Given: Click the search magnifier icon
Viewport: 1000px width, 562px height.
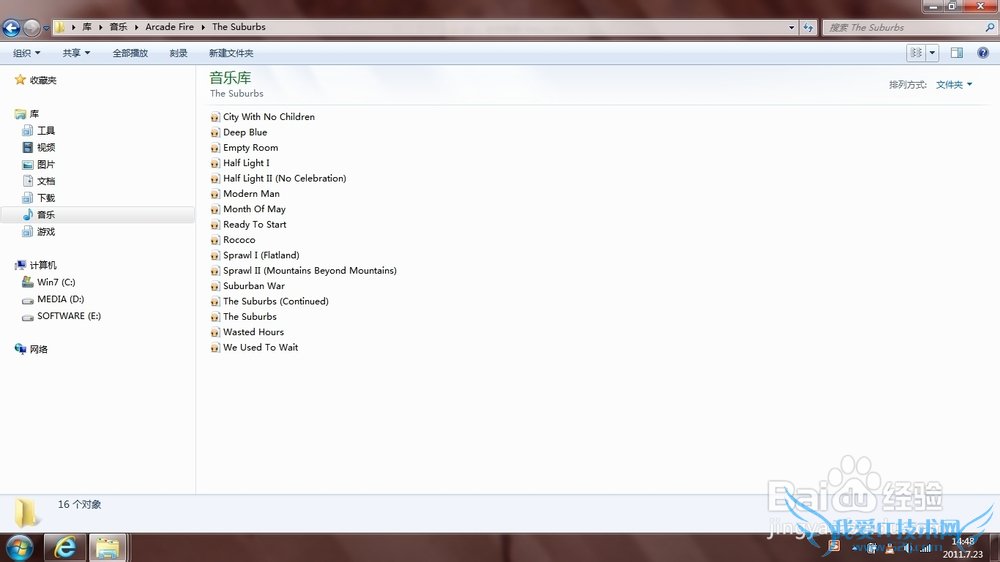Looking at the screenshot, I should [x=990, y=27].
